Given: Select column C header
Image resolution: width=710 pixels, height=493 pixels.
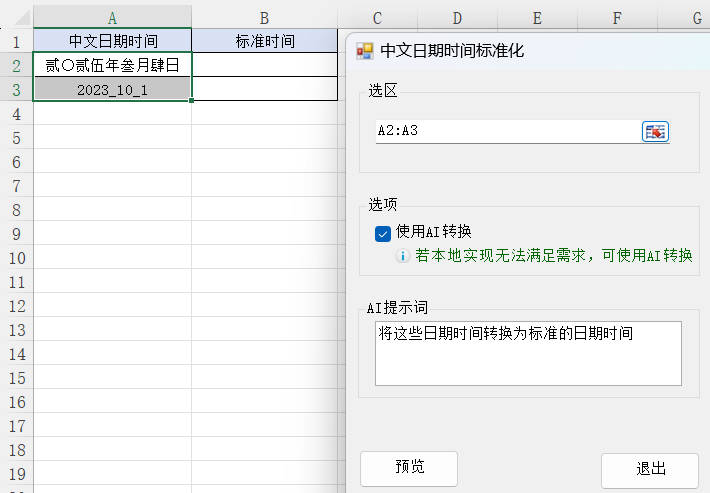Looking at the screenshot, I should click(377, 18).
